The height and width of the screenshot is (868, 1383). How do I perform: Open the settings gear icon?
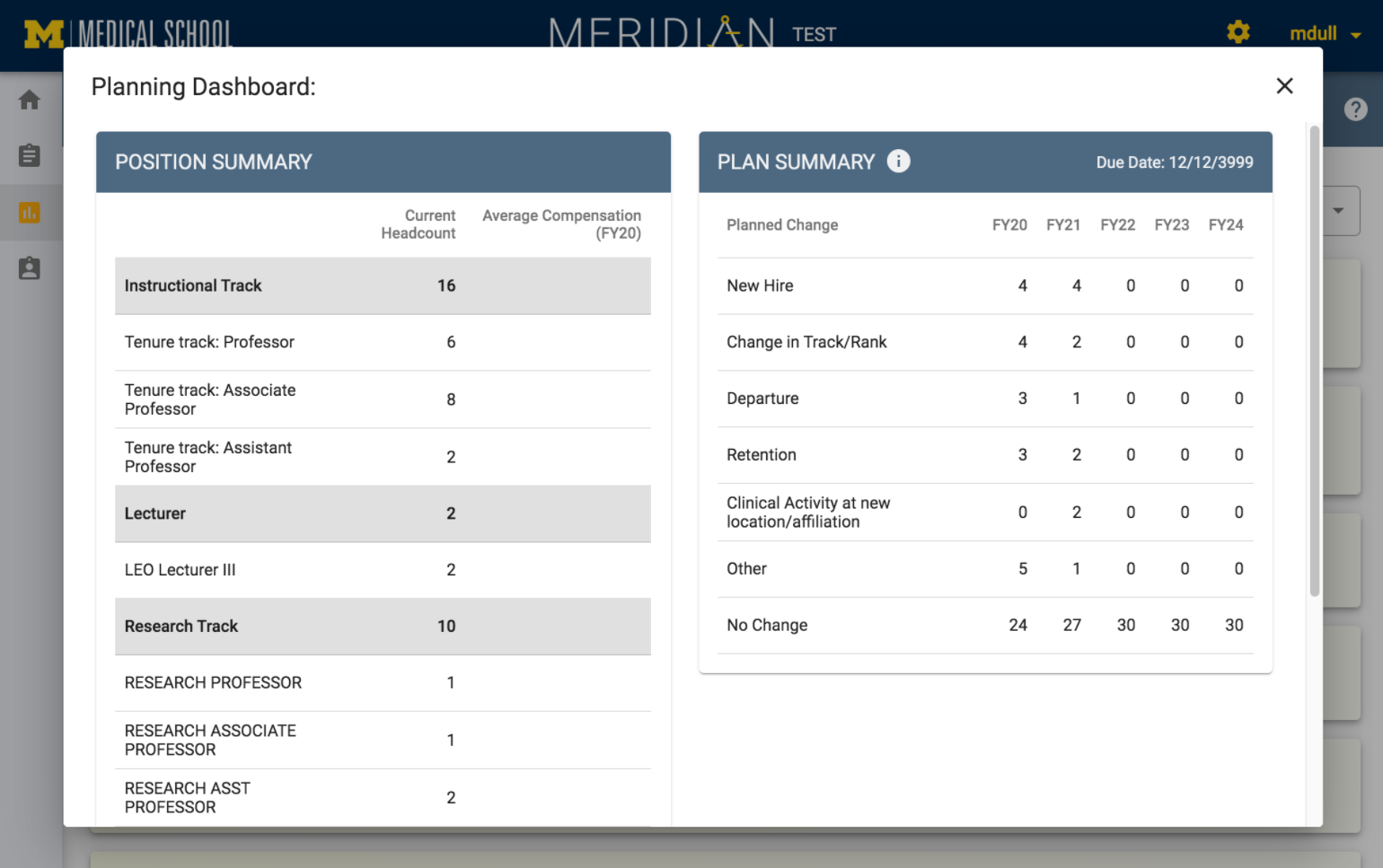1238,33
